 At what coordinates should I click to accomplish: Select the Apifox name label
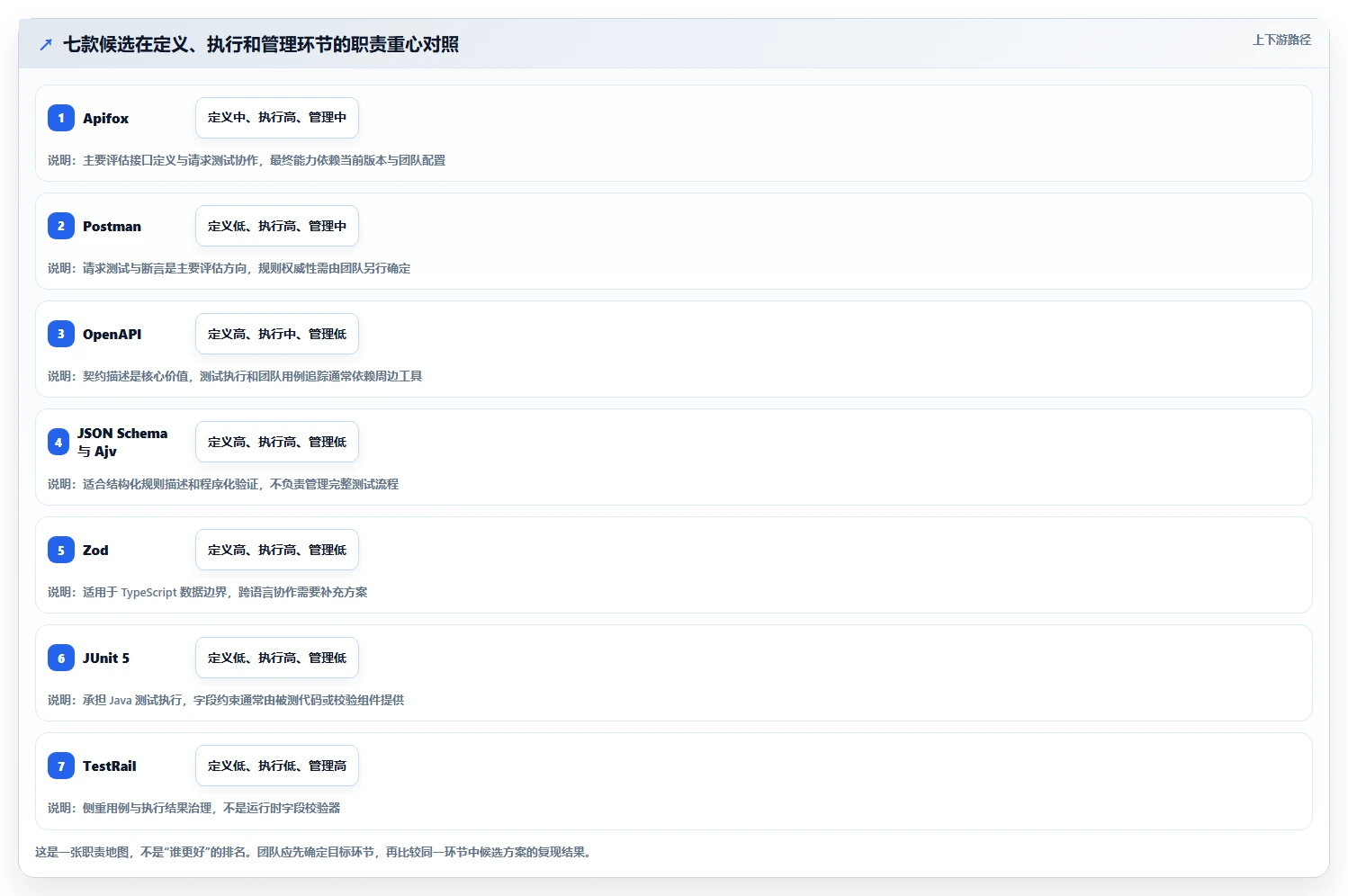[x=105, y=118]
